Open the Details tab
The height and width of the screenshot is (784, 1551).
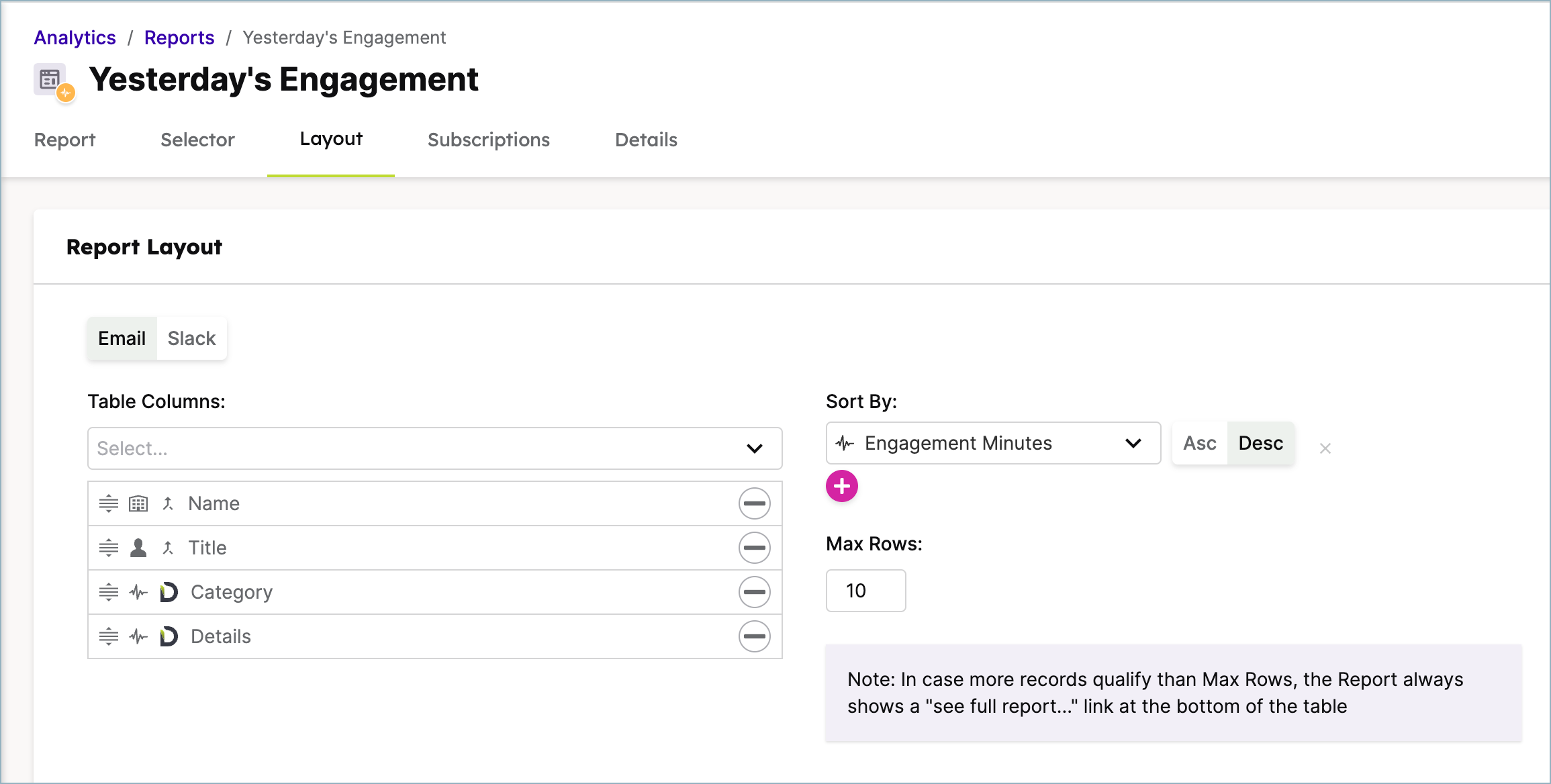(x=646, y=140)
